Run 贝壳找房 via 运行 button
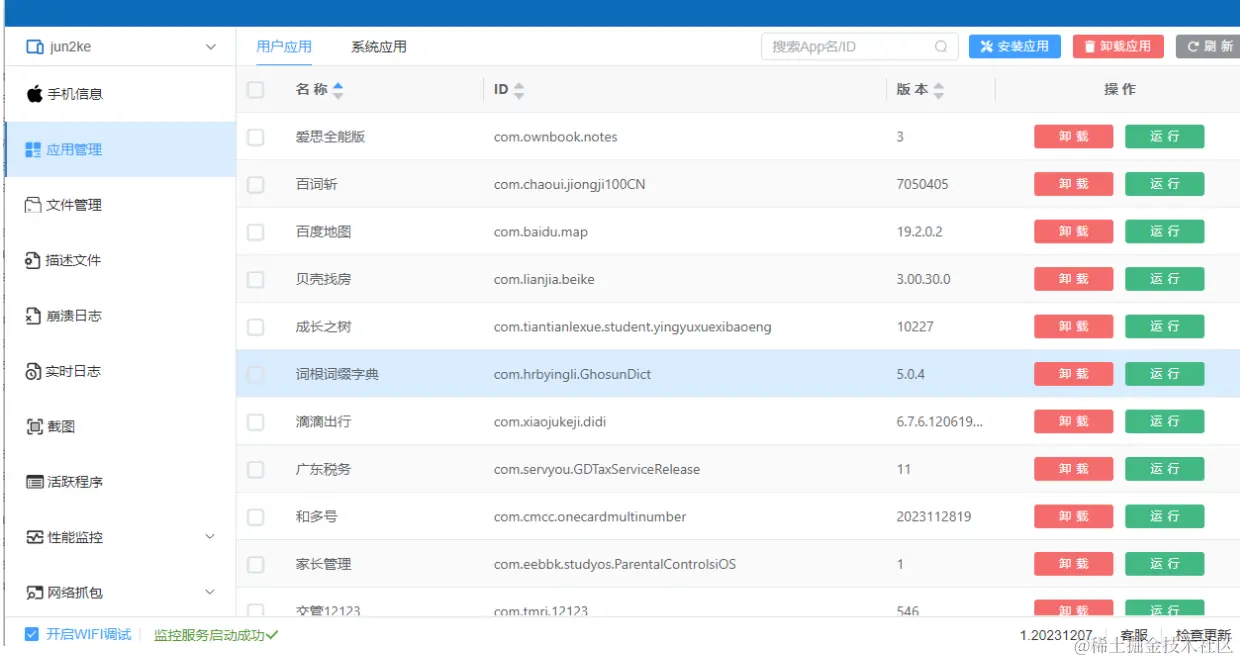 (1165, 279)
